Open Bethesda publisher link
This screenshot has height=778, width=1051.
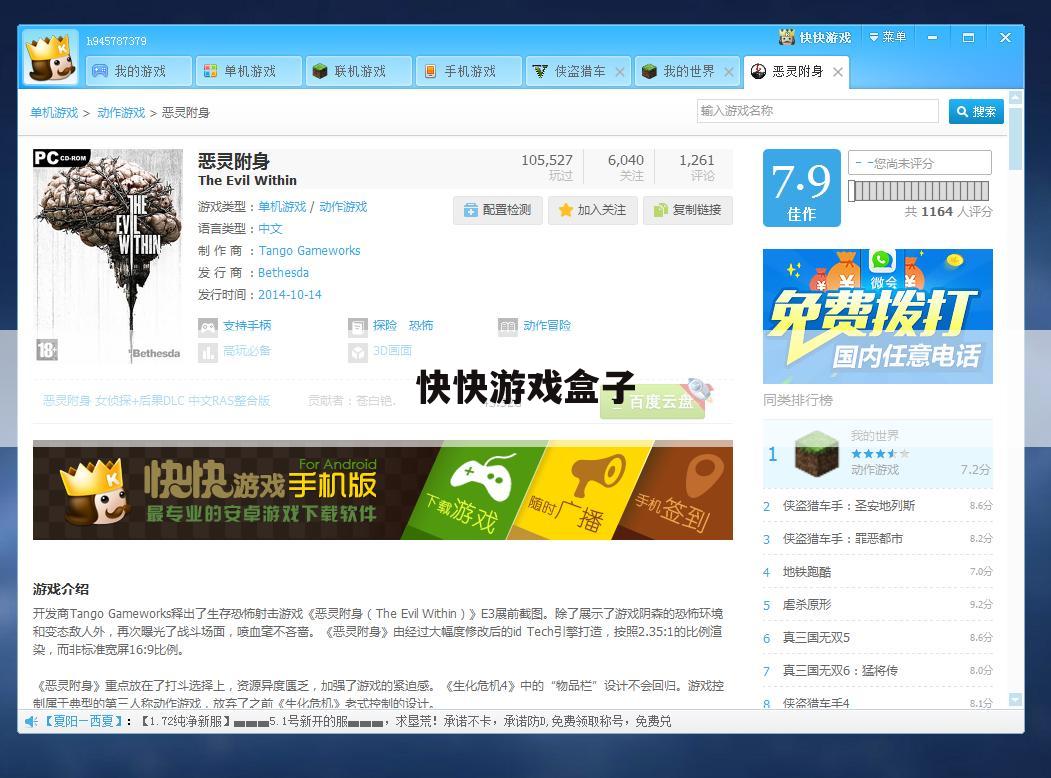[x=284, y=273]
